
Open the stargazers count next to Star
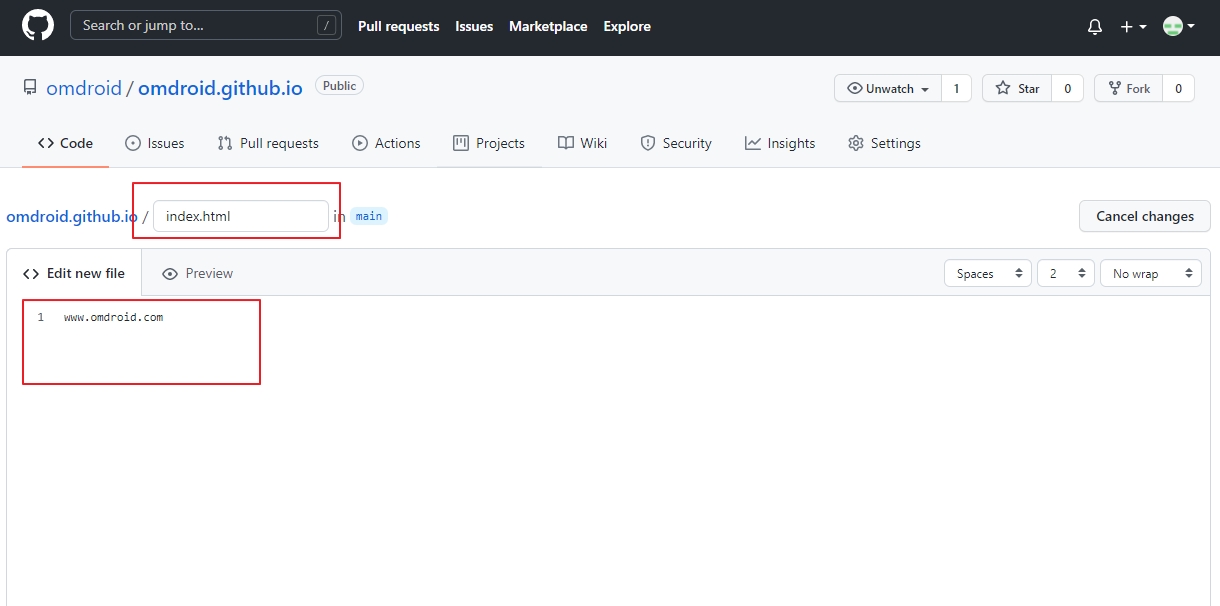pyautogui.click(x=1067, y=89)
